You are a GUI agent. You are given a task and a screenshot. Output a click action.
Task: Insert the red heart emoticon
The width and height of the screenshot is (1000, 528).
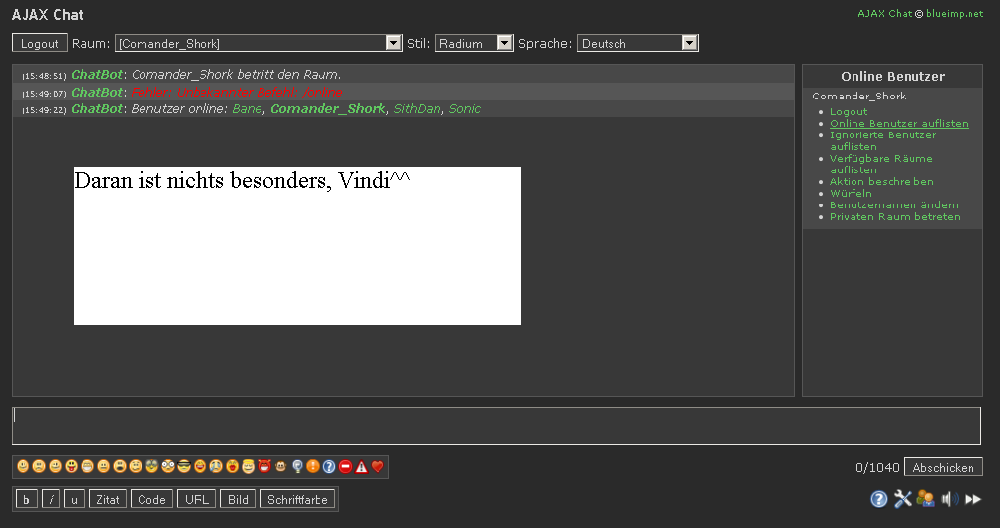(378, 467)
